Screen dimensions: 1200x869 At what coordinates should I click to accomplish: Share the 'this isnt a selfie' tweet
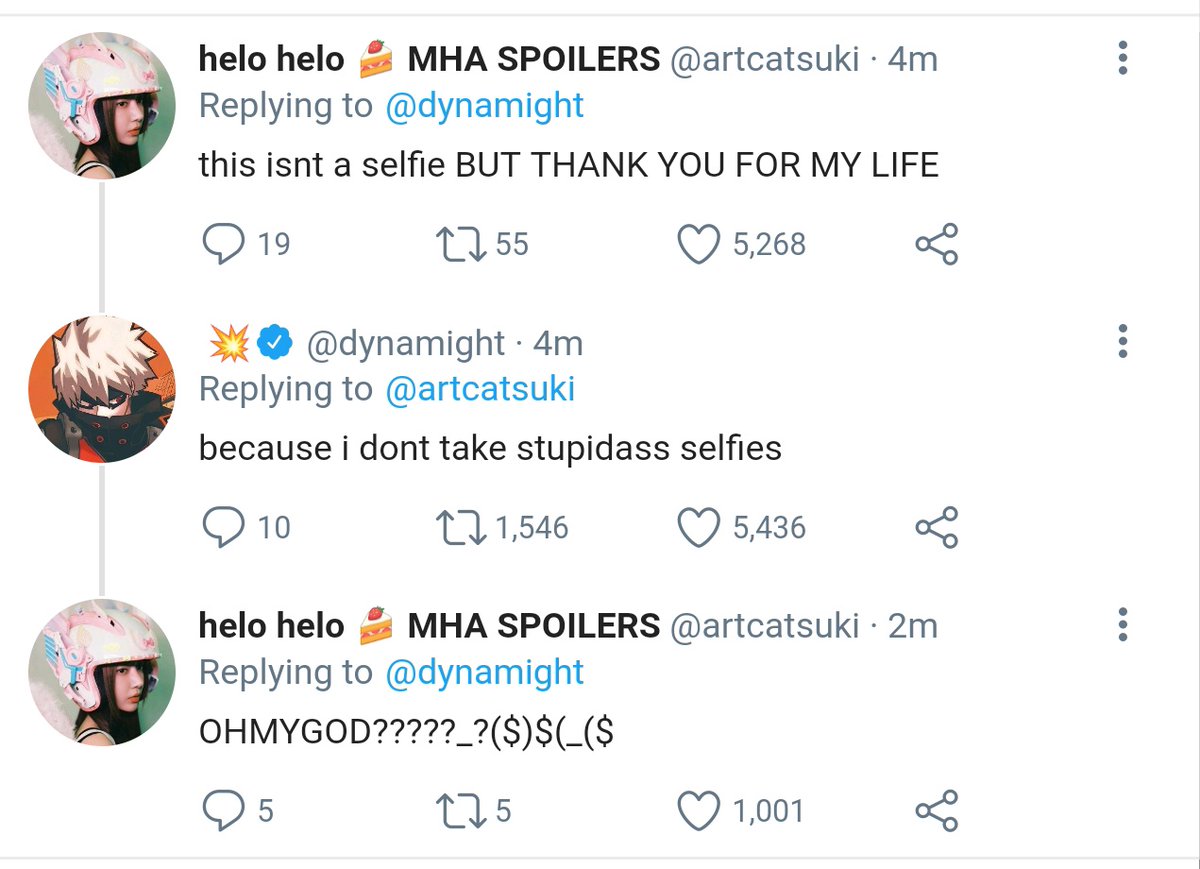click(937, 244)
